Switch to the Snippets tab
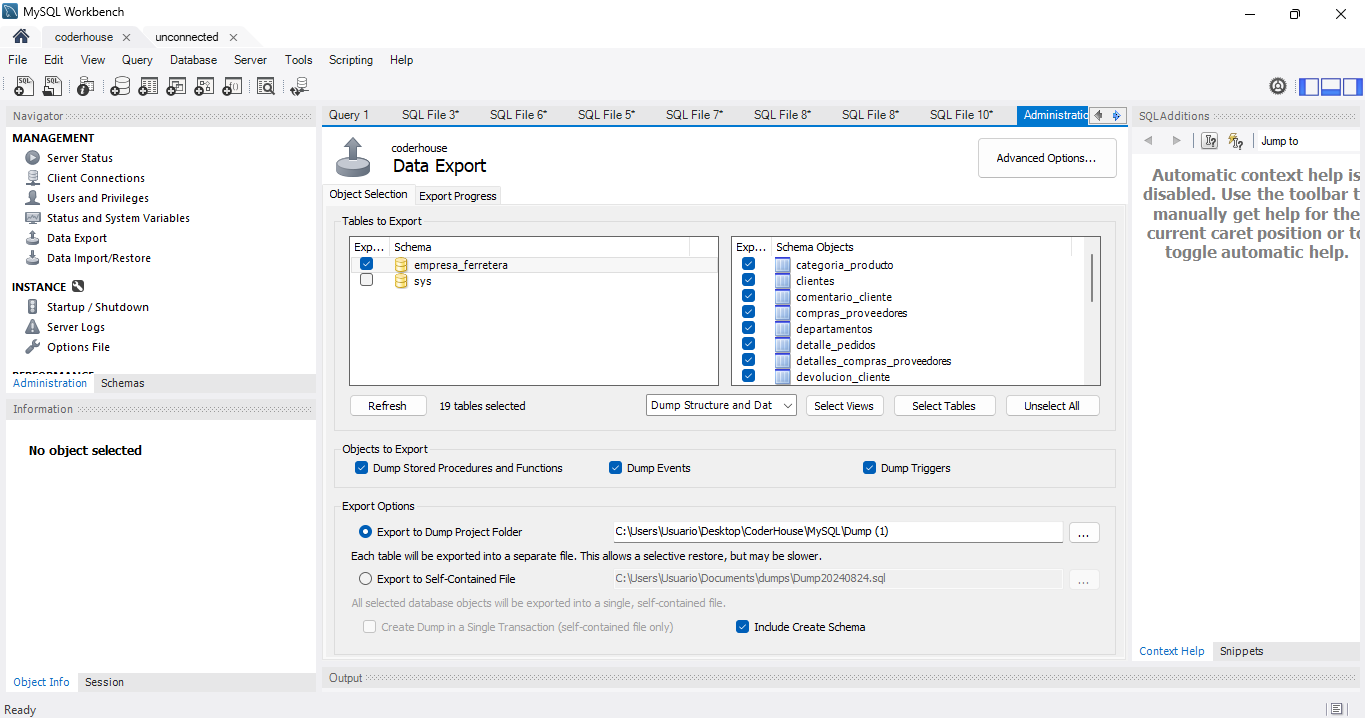This screenshot has width=1365, height=718. tap(1241, 651)
